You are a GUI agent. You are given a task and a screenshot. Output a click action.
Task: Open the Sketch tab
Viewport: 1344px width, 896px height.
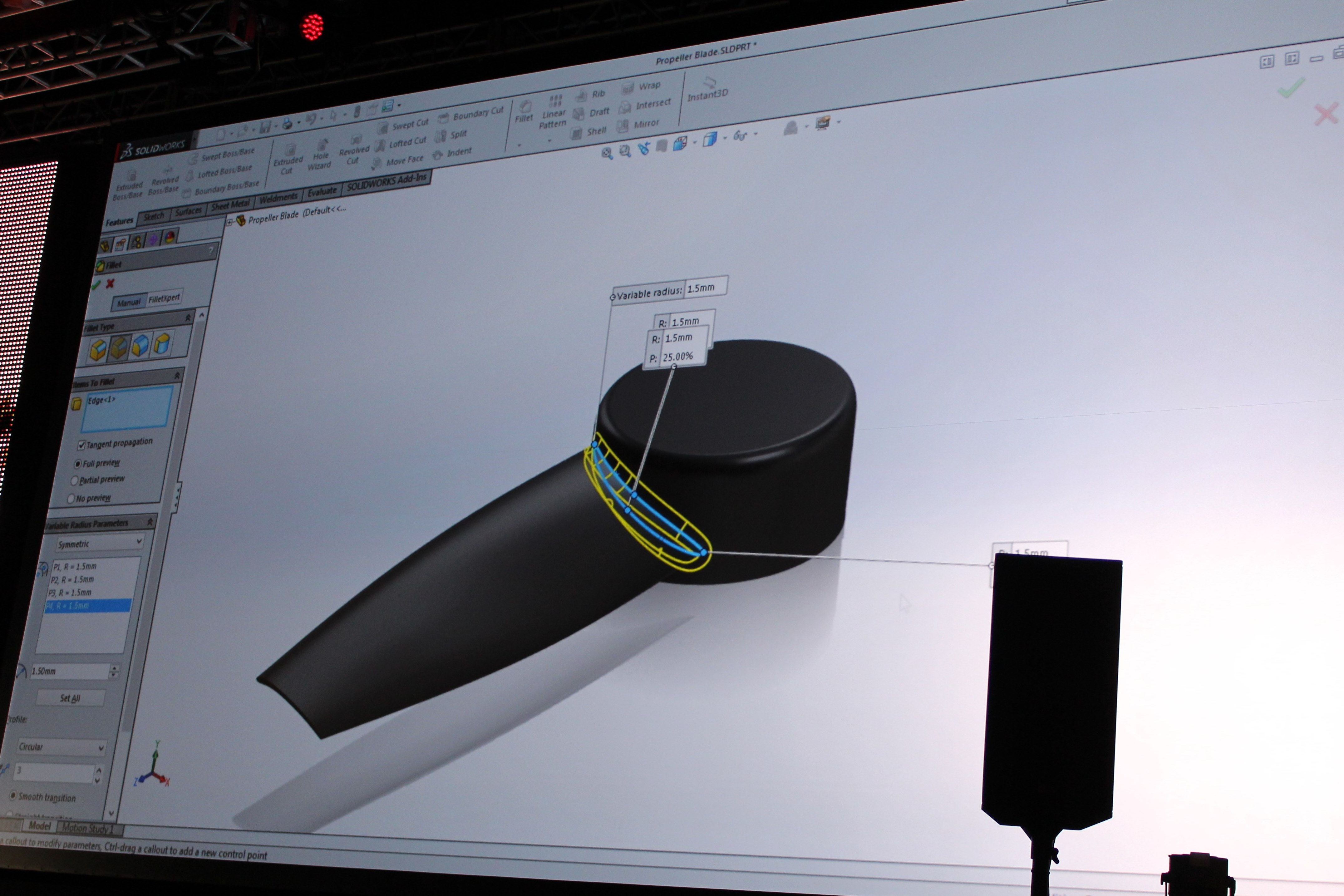(x=153, y=216)
